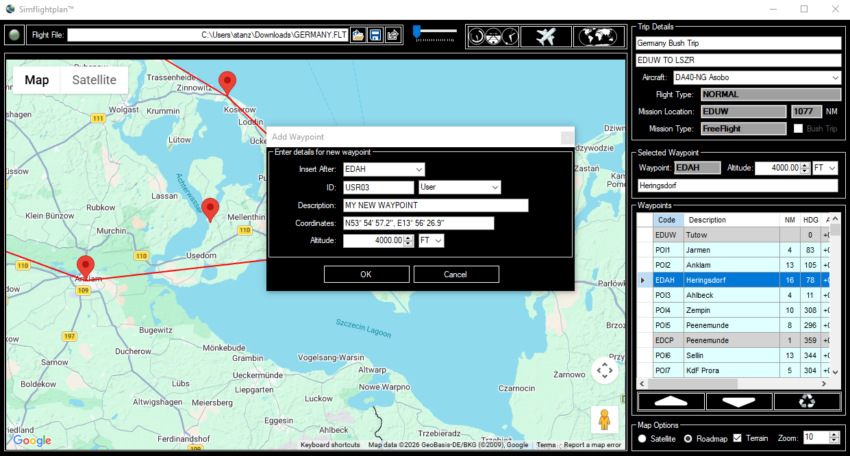Click the blue slider in the top toolbar
The image size is (850, 456).
click(417, 32)
